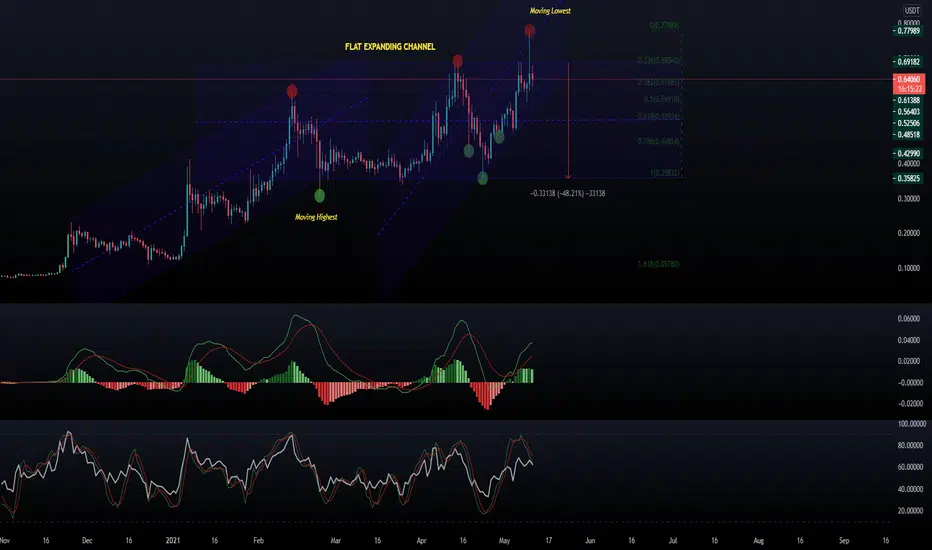The width and height of the screenshot is (932, 550).
Task: Click the green circle marker above Moving Highest
Action: click(x=320, y=195)
